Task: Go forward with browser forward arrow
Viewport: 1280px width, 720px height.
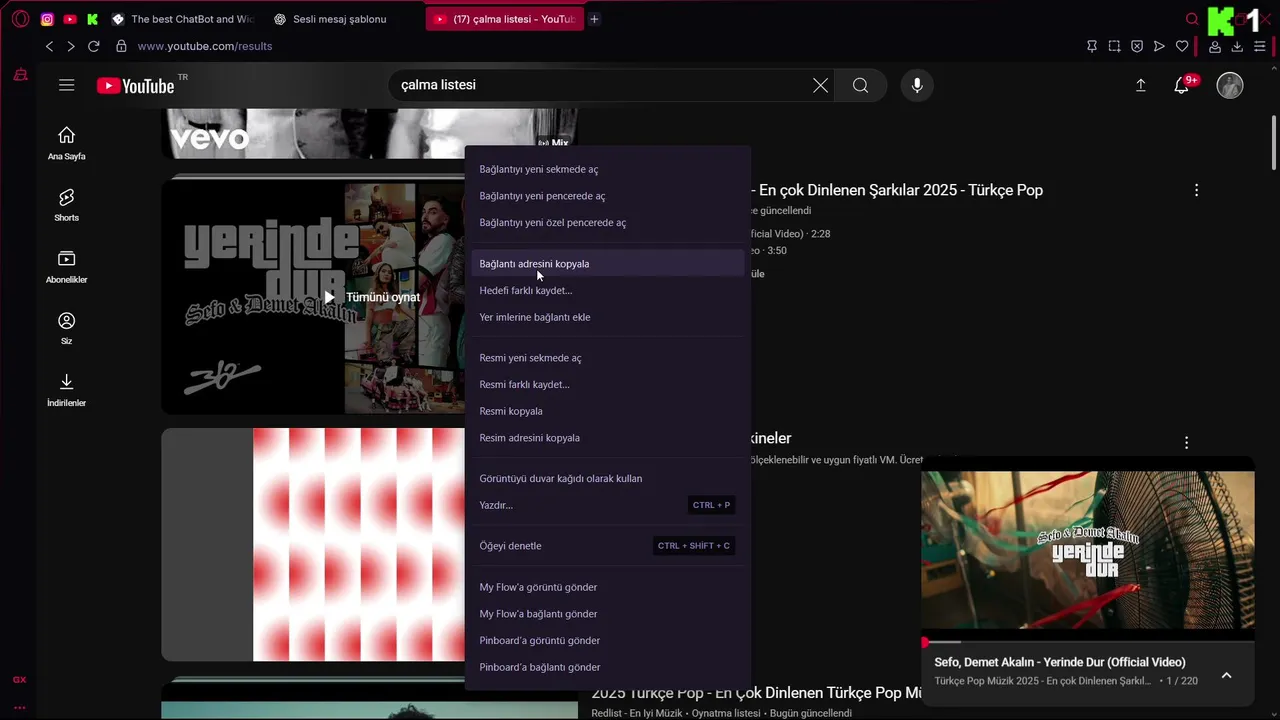Action: (x=71, y=46)
